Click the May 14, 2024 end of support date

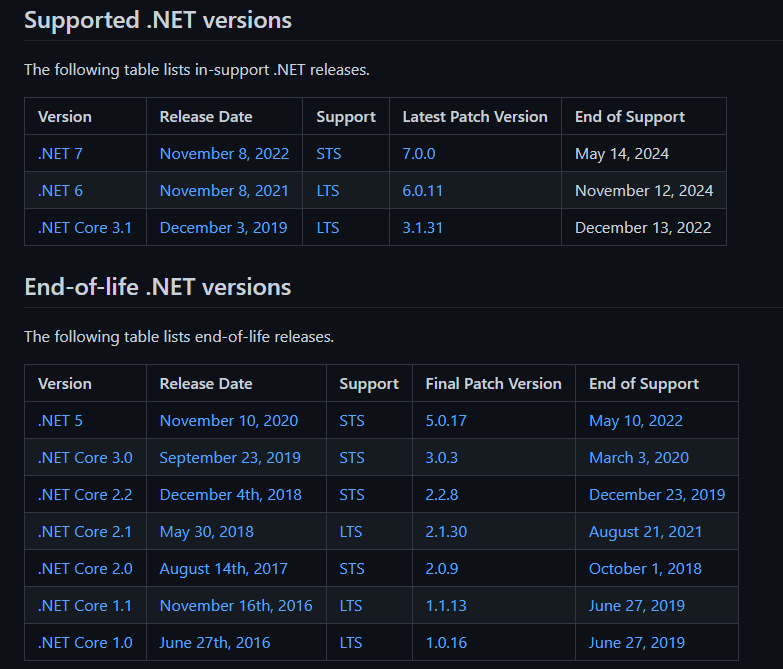point(622,154)
